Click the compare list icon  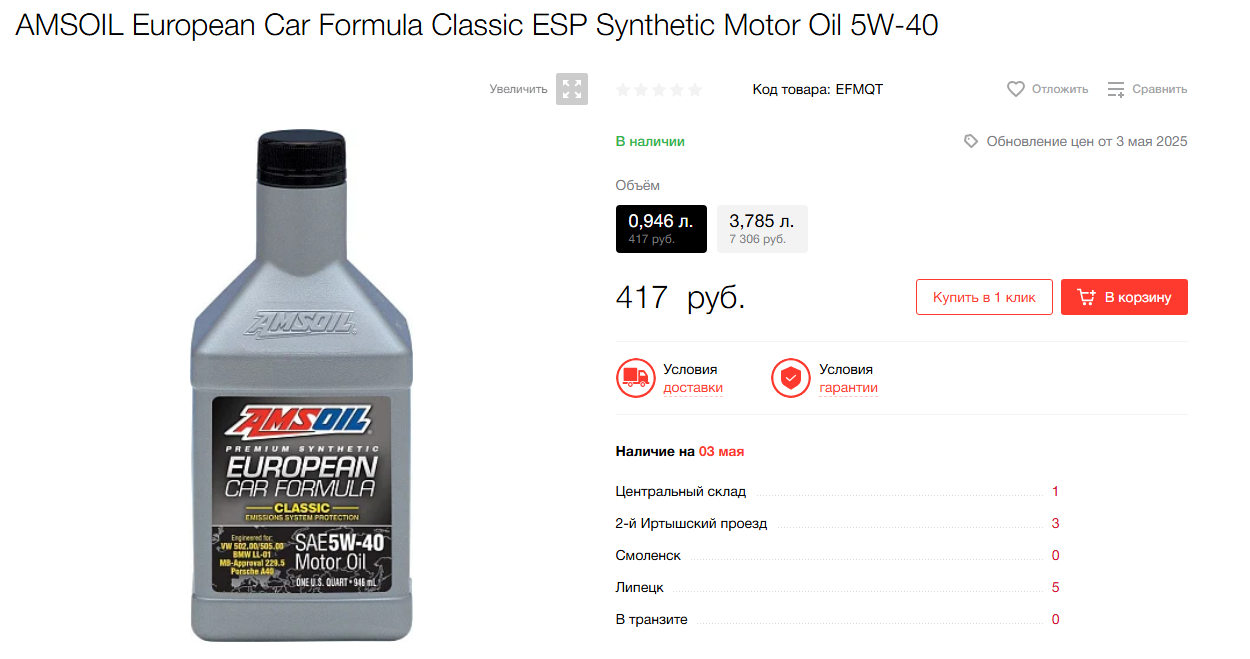coord(1116,89)
